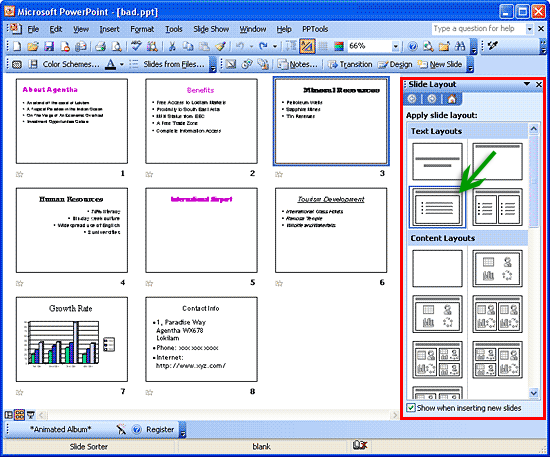Screen dimensions: 550x457
Task: Open the Insert menu
Action: pyautogui.click(x=109, y=29)
